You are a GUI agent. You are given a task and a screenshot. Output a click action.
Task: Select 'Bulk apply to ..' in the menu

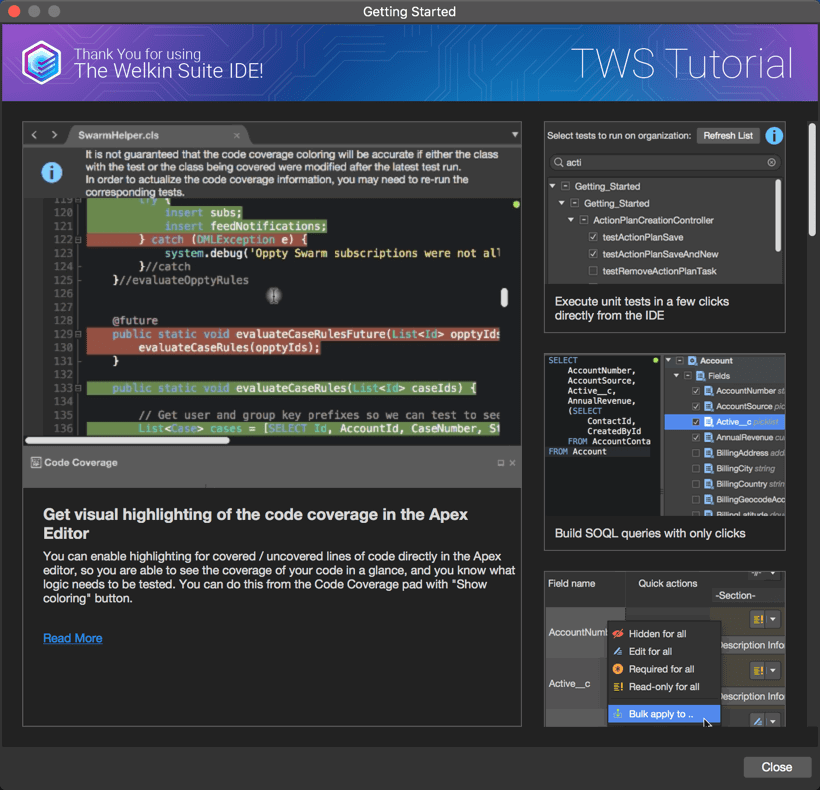click(664, 714)
